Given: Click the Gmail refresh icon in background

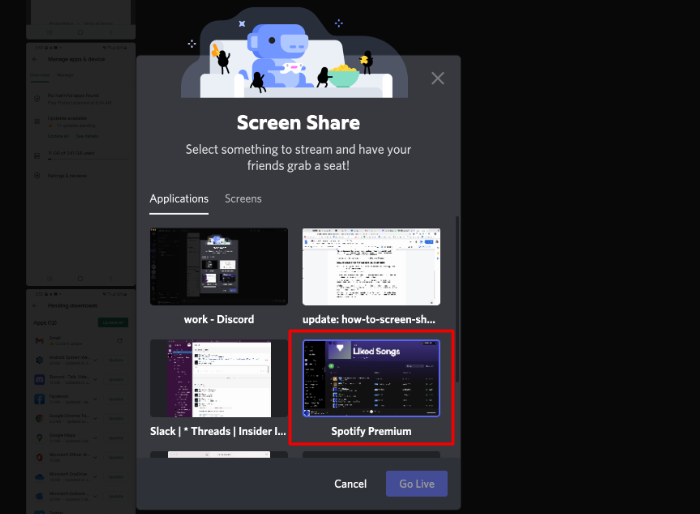Looking at the screenshot, I should point(120,341).
